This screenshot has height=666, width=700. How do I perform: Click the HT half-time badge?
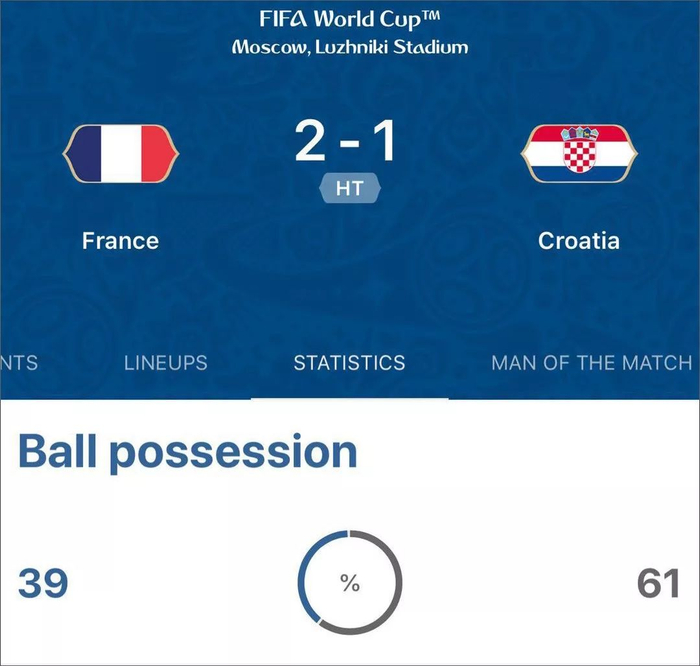(349, 188)
